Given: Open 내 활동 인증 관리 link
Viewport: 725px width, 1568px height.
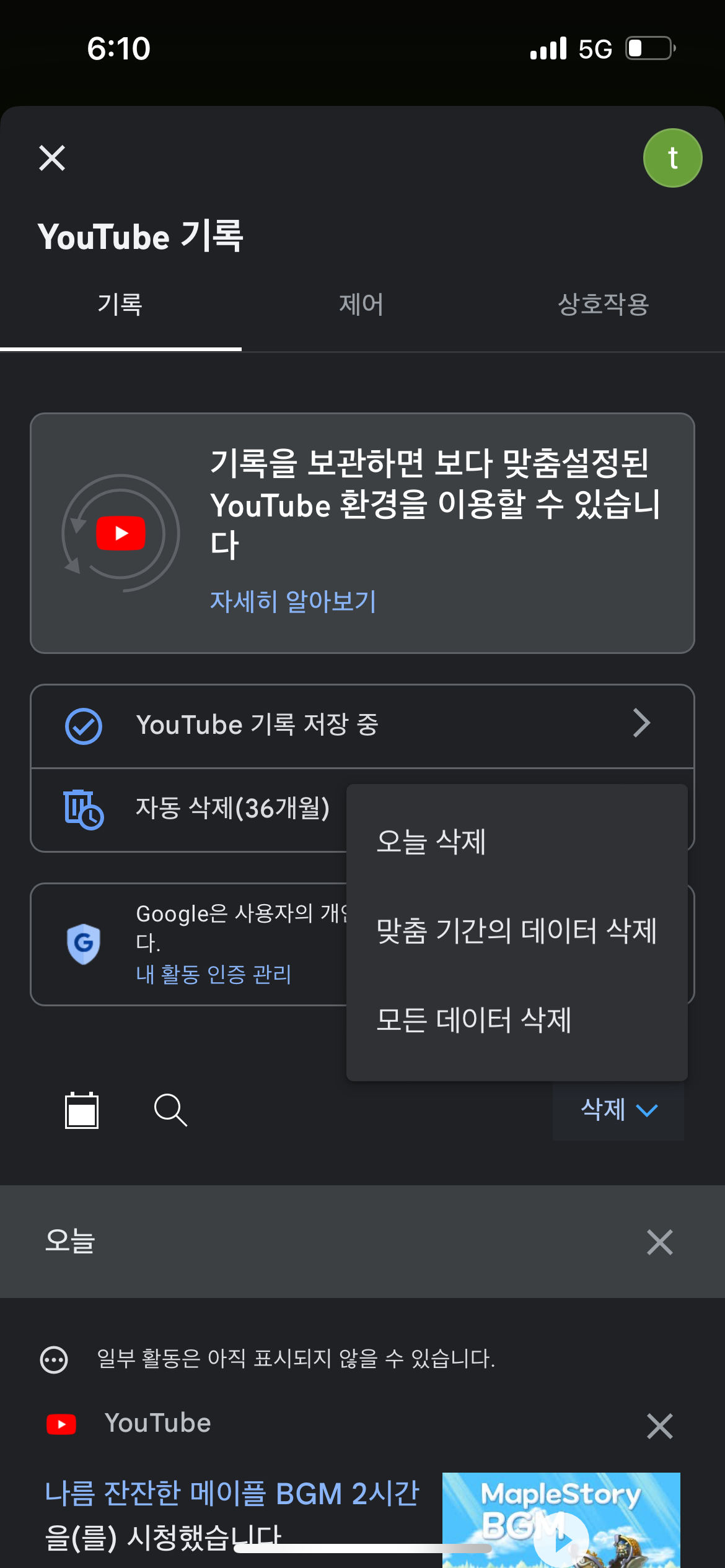Looking at the screenshot, I should coord(214,974).
